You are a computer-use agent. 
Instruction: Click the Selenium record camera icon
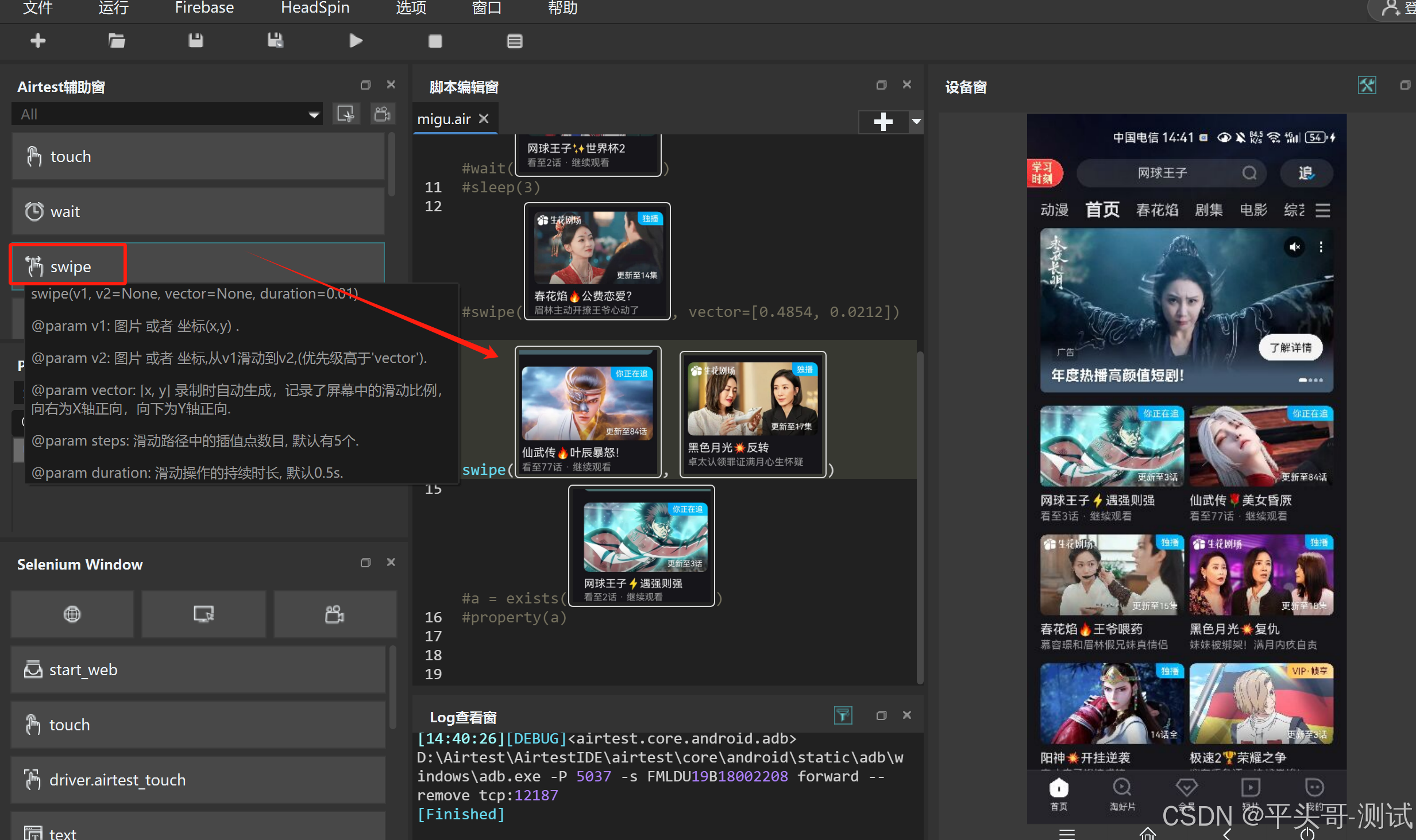(335, 614)
